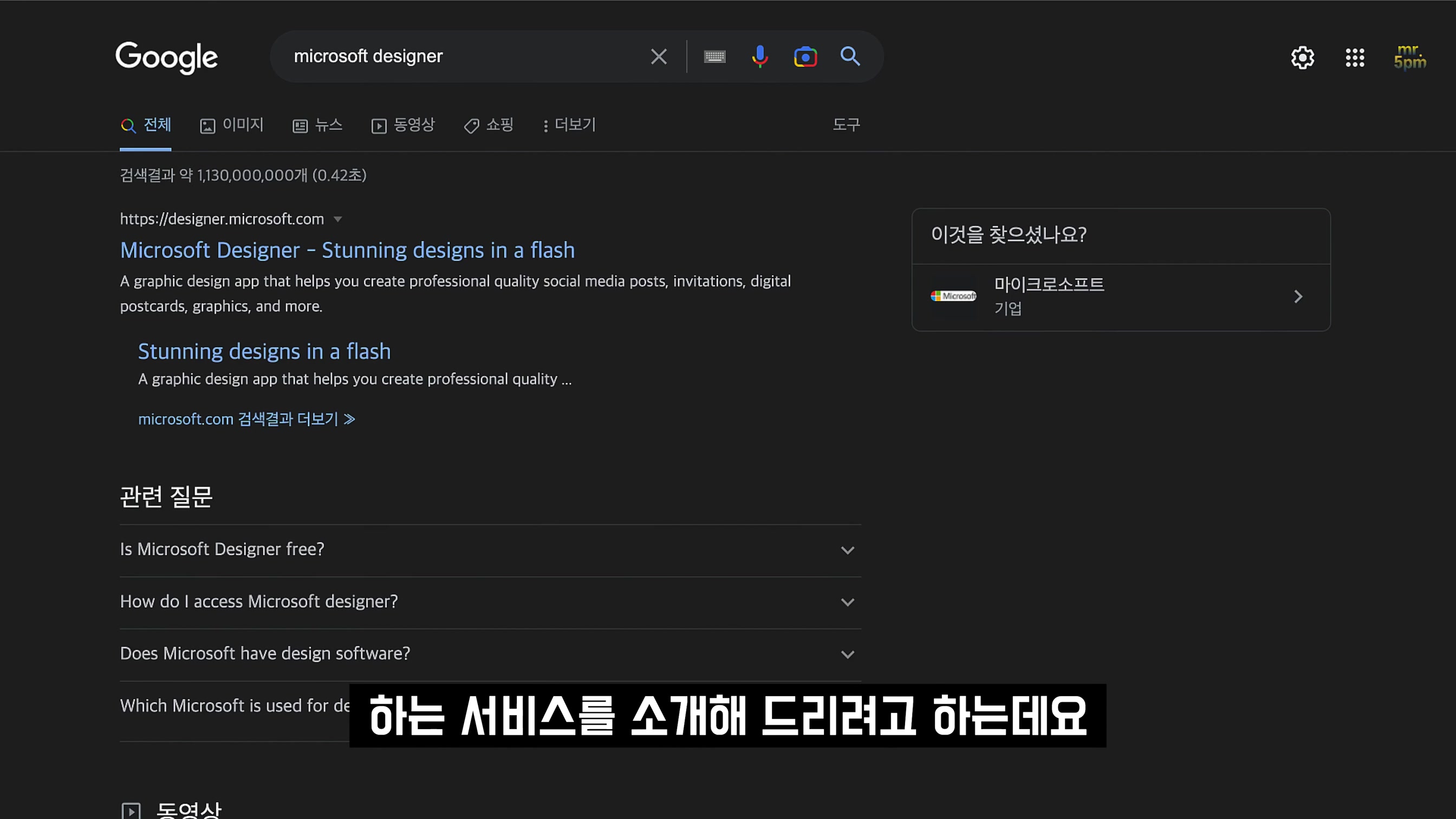Image resolution: width=1456 pixels, height=819 pixels.
Task: Open the 마이크로소프트 기업 suggestion
Action: click(x=1121, y=297)
